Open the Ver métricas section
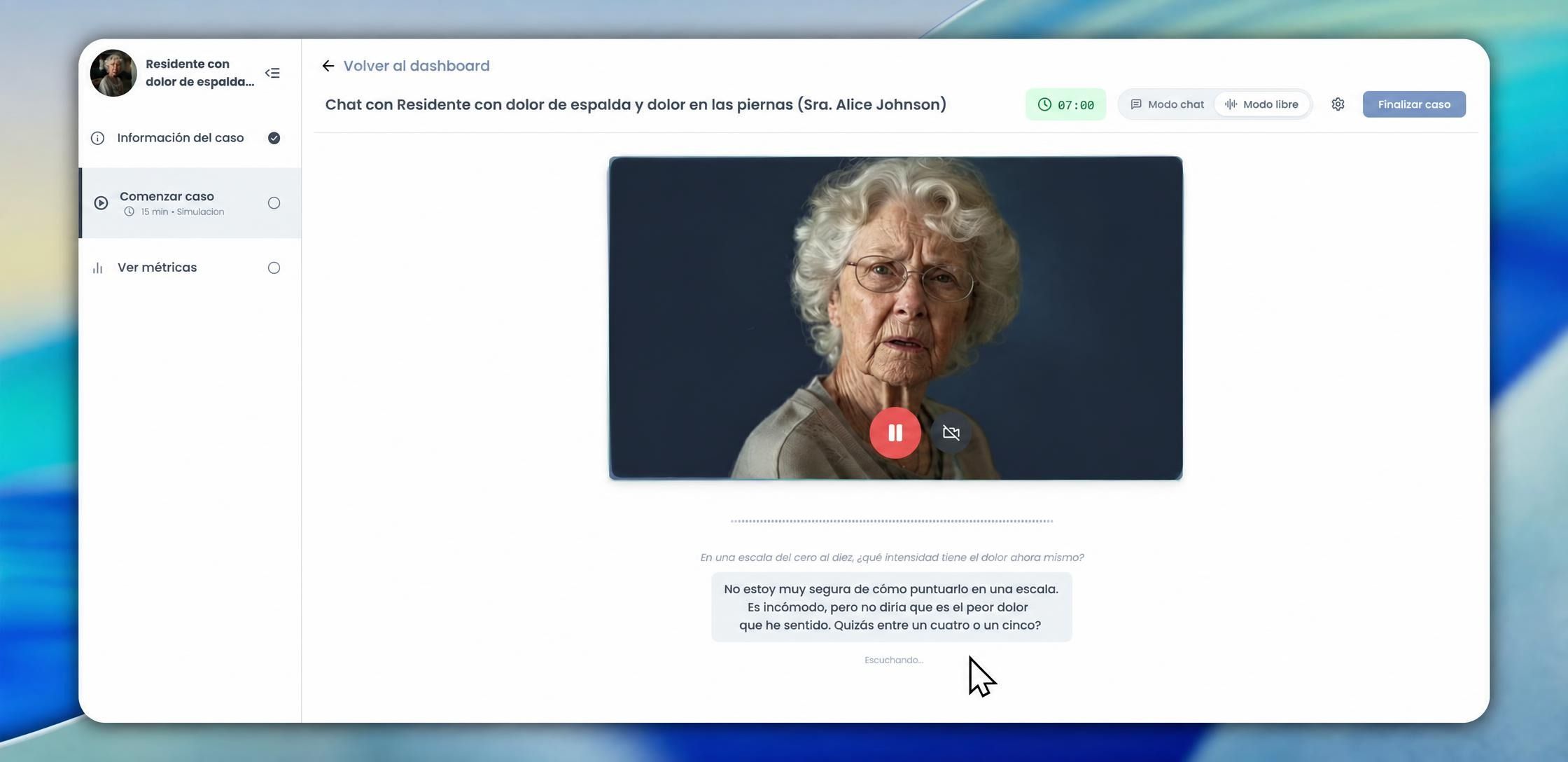This screenshot has width=1568, height=762. (x=190, y=268)
